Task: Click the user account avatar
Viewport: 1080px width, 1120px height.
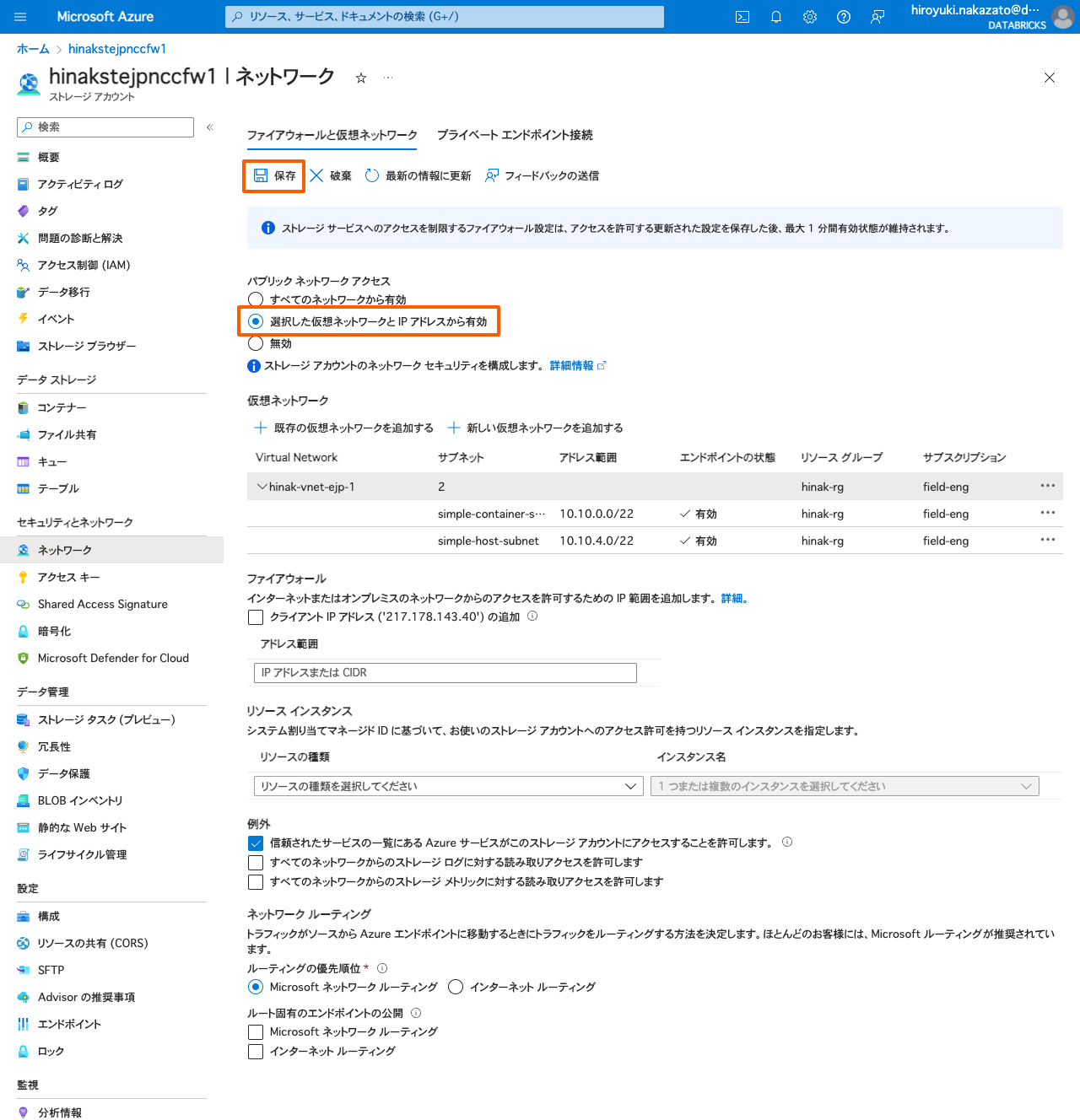Action: (1063, 17)
